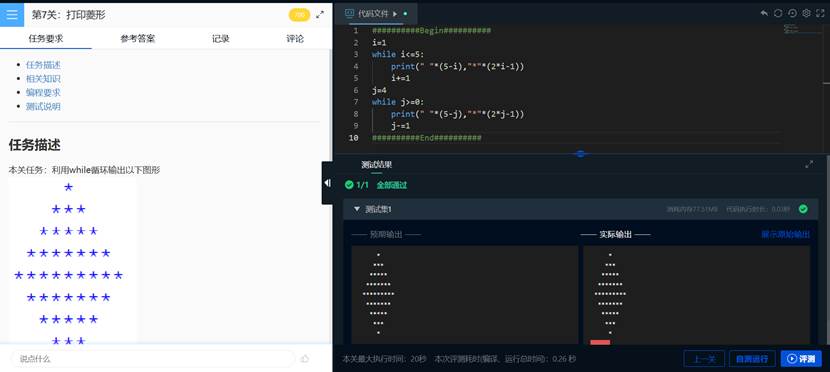Click the left panel vertical scrollbar
Image resolution: width=830 pixels, height=372 pixels.
coord(331,196)
